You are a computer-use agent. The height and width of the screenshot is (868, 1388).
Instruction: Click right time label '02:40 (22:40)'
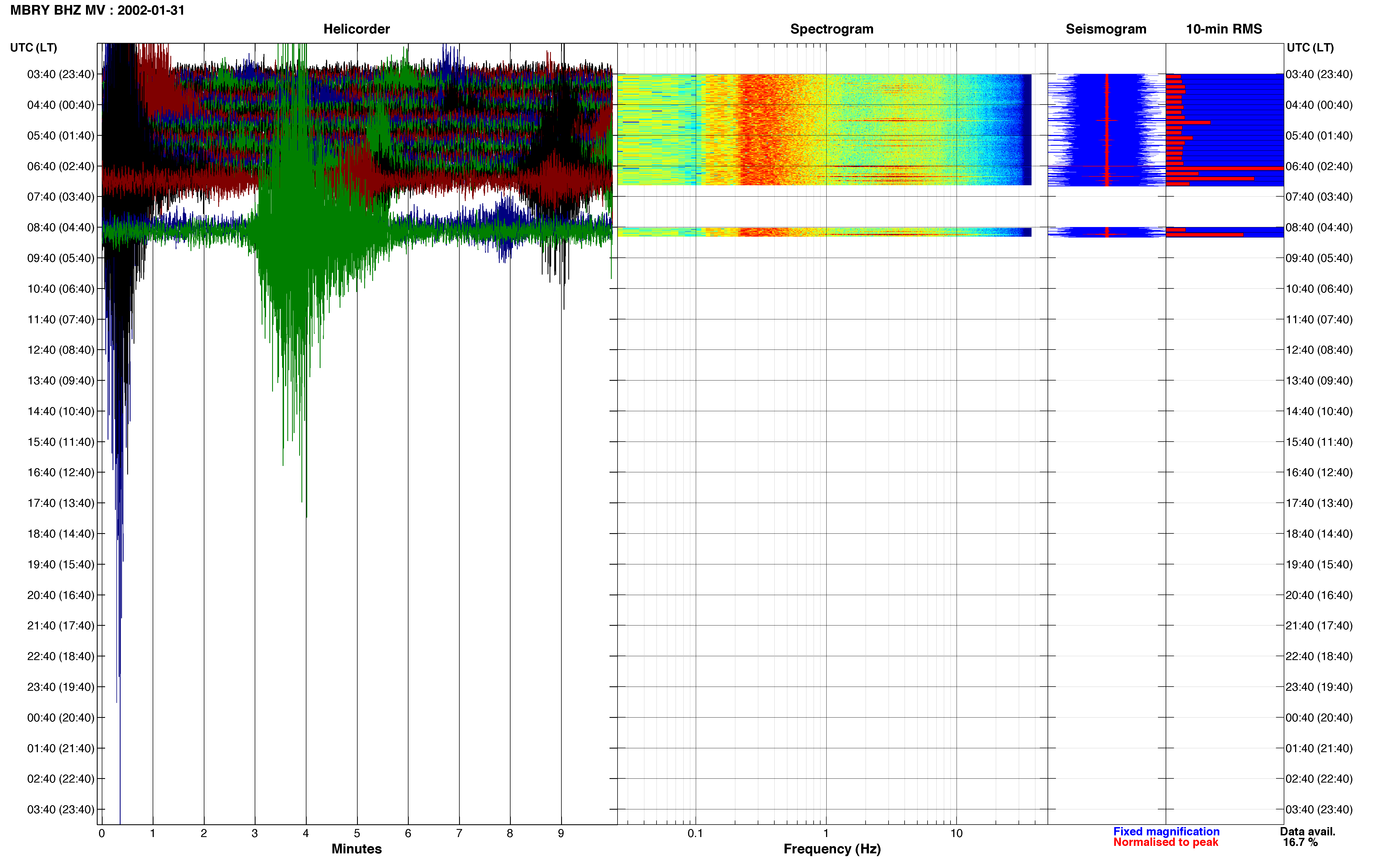1319,779
